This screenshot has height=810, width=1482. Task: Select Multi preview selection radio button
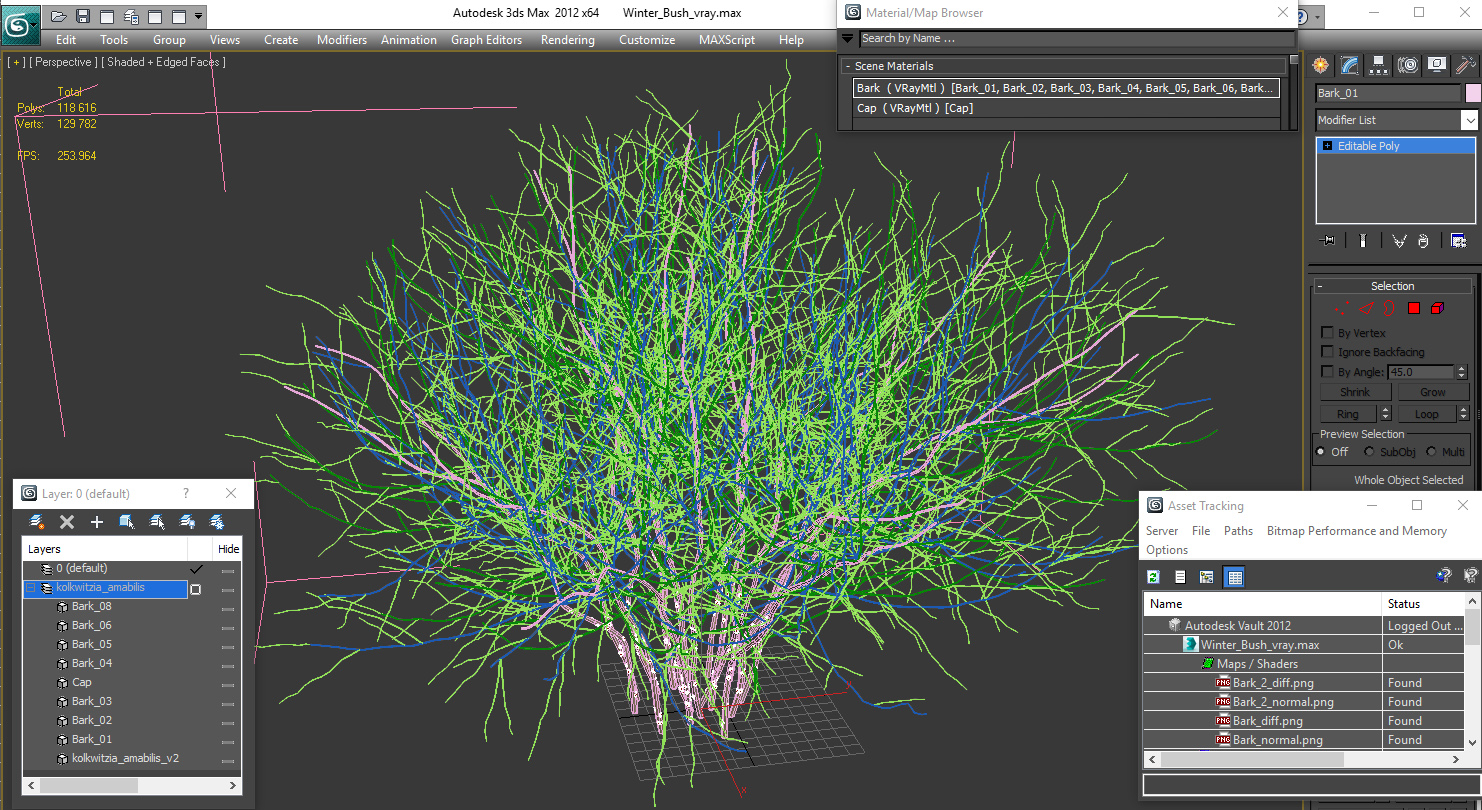(1431, 452)
